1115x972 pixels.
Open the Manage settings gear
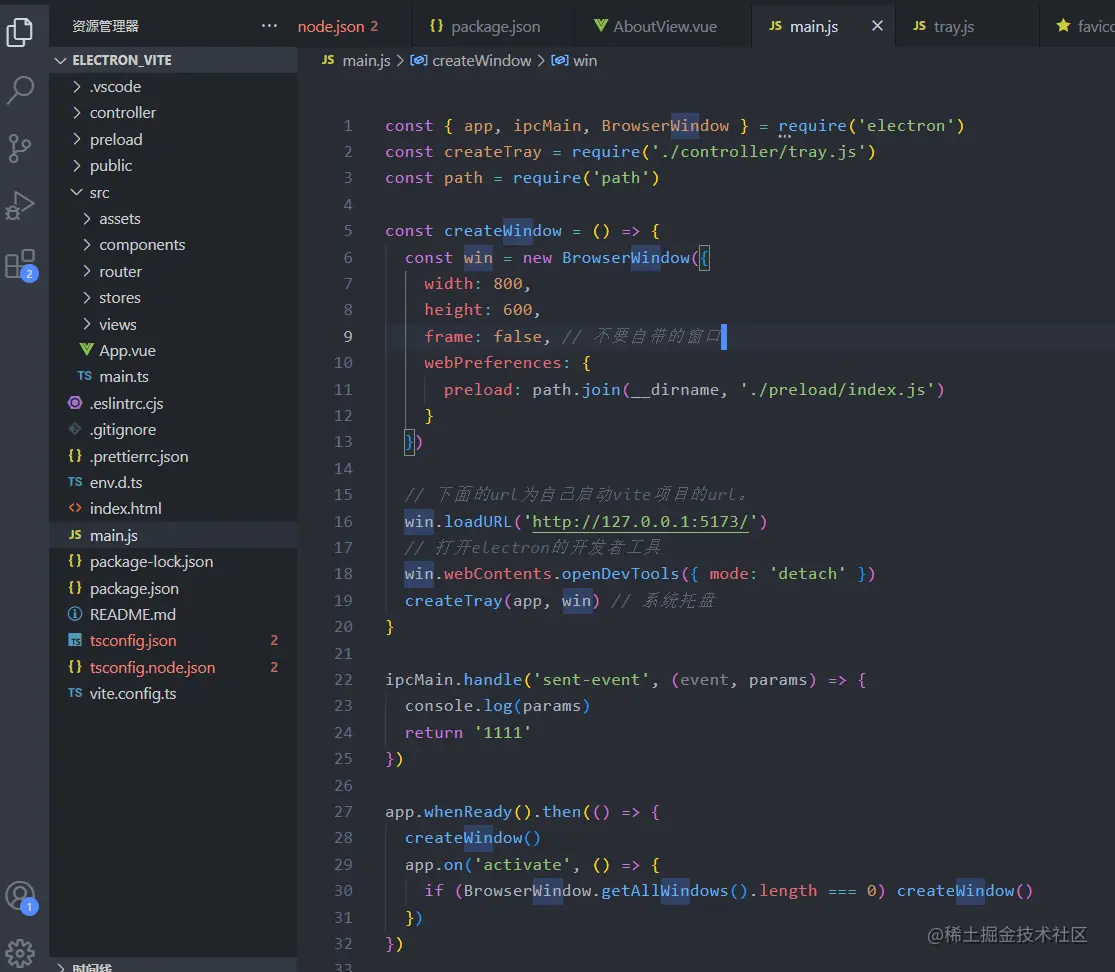[x=20, y=953]
